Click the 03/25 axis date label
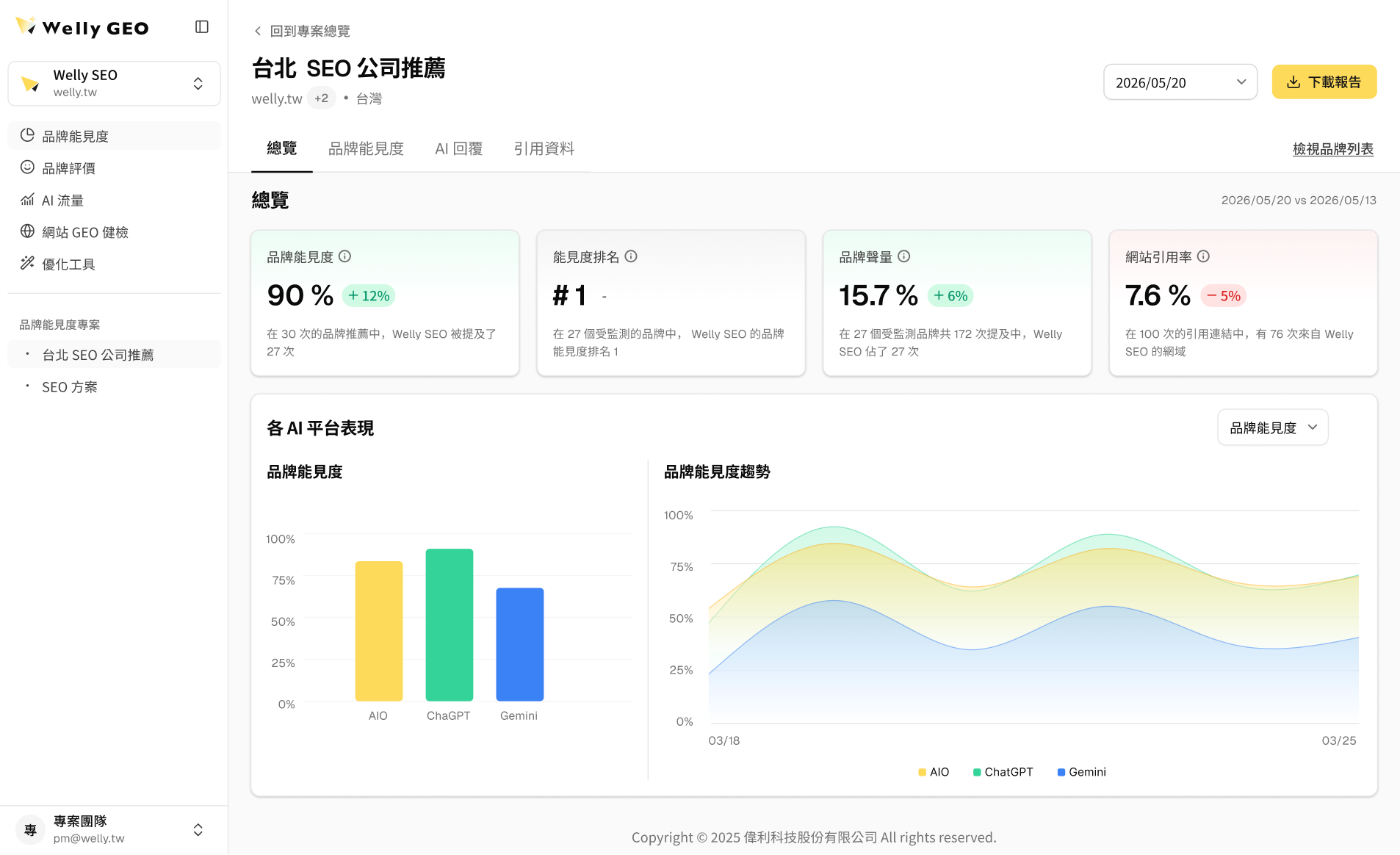Image resolution: width=1400 pixels, height=855 pixels. pos(1339,740)
